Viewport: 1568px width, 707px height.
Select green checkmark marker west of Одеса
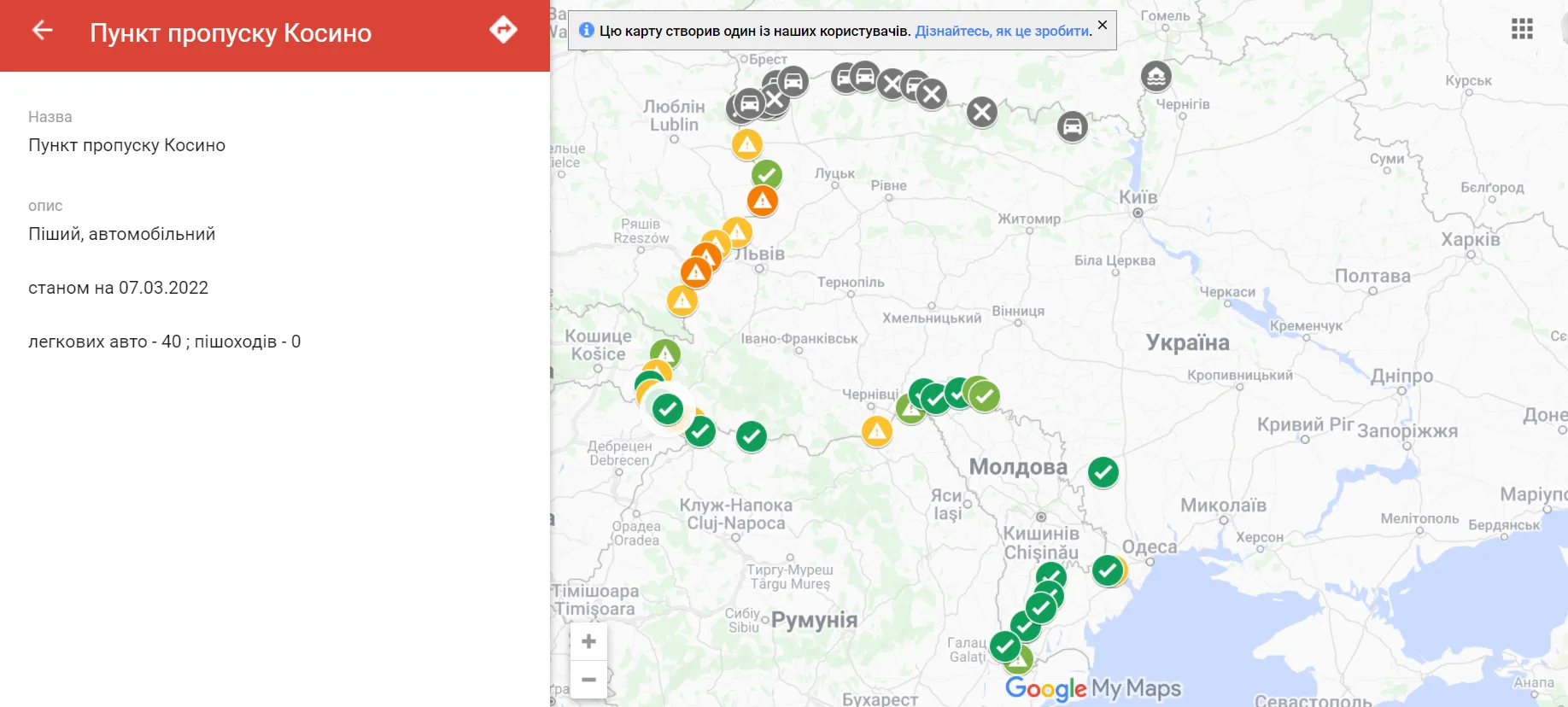1108,570
